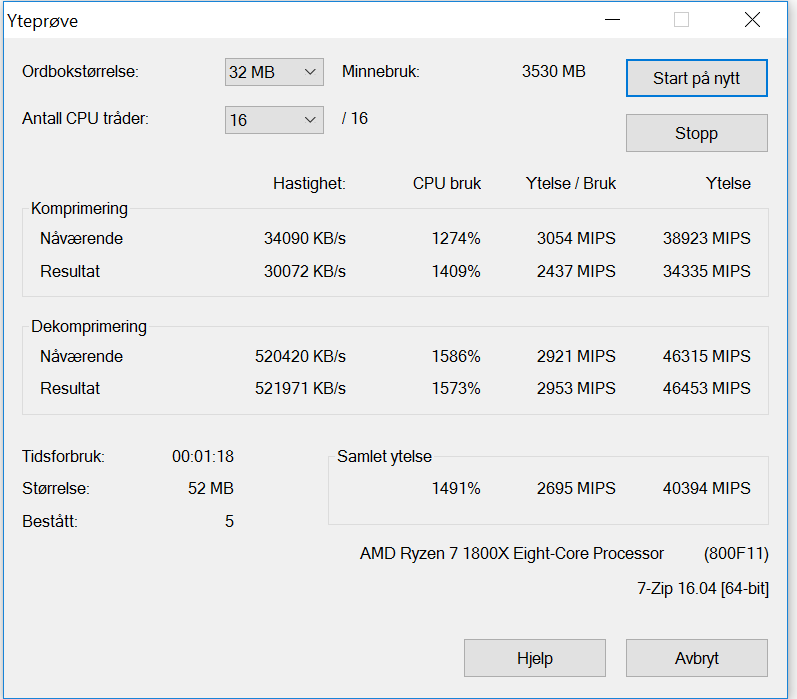Click the Samlet ytelse 40394 MIPS value
Image resolution: width=797 pixels, height=699 pixels.
pos(707,489)
